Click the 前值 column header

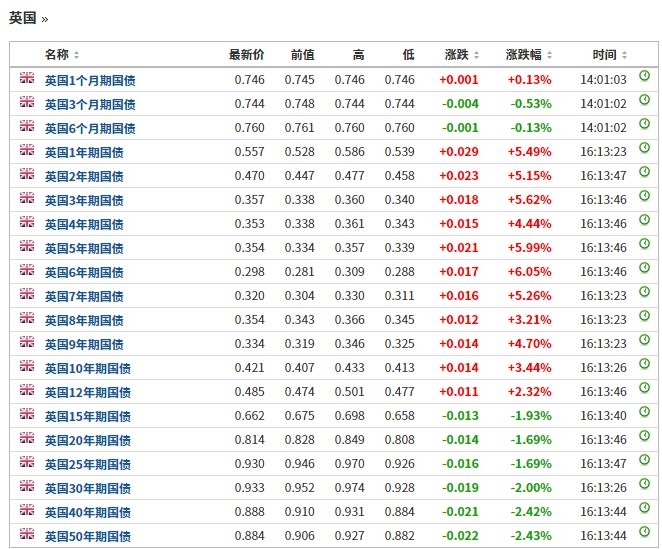pos(302,54)
